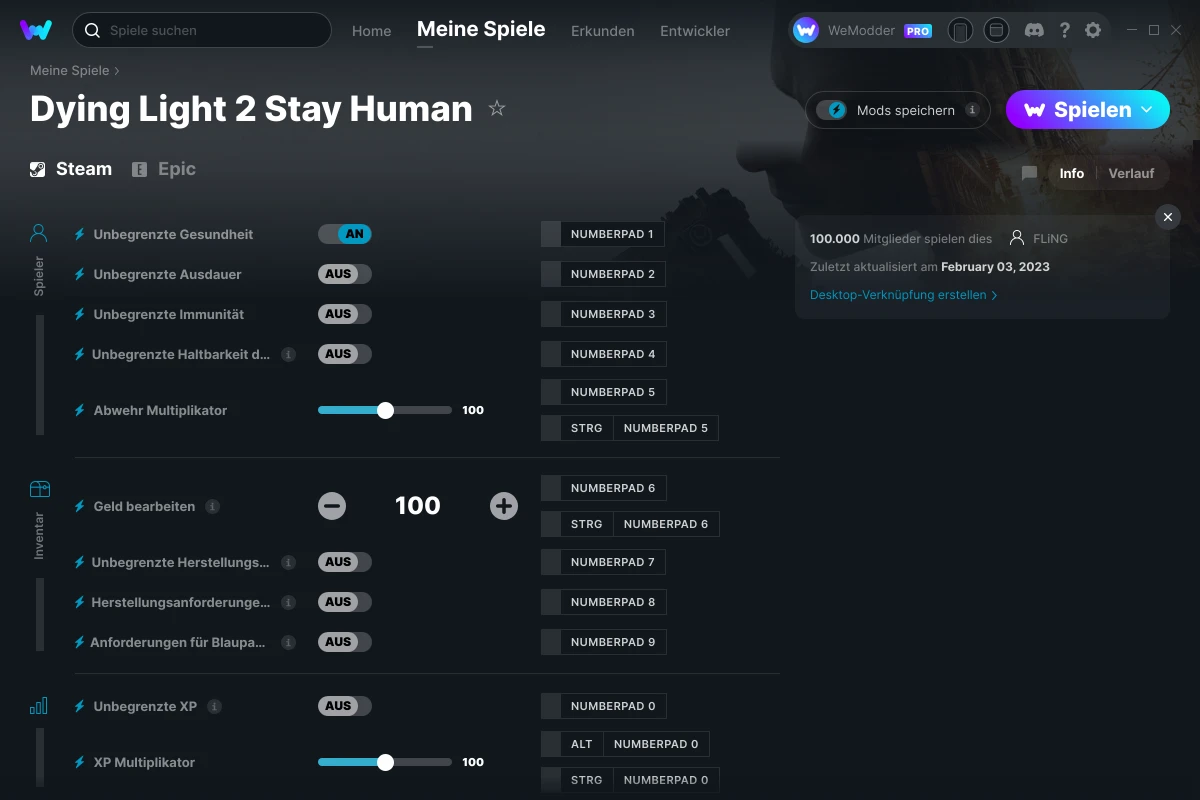The image size is (1200, 800).
Task: Expand the Spielen button dropdown arrow
Action: 1147,110
